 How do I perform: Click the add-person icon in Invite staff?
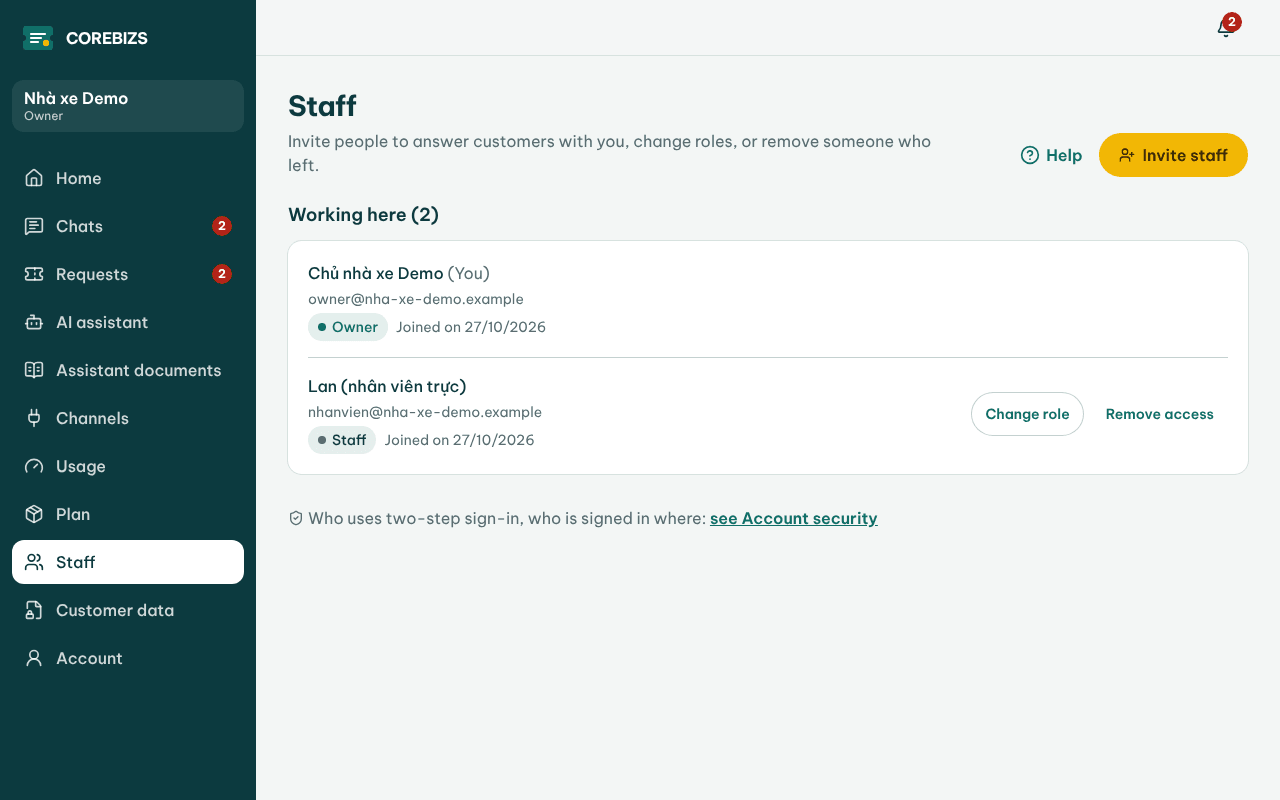click(1127, 155)
